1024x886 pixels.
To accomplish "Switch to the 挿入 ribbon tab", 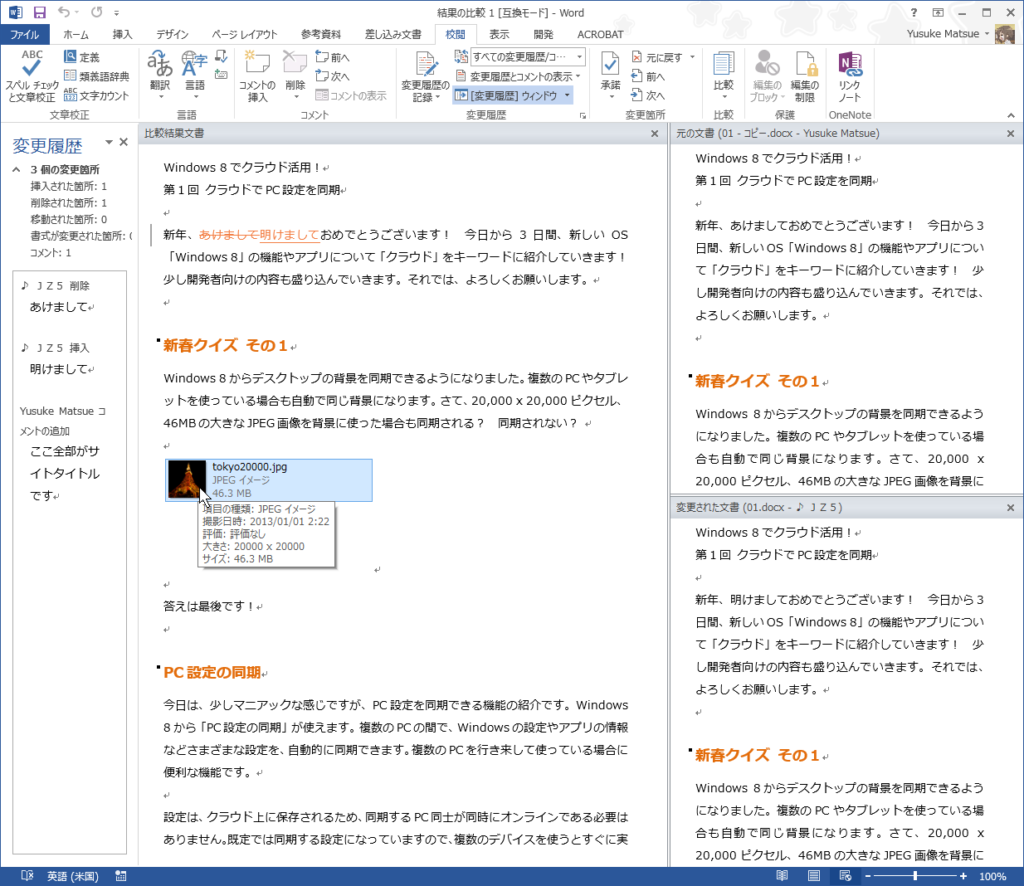I will tap(122, 34).
